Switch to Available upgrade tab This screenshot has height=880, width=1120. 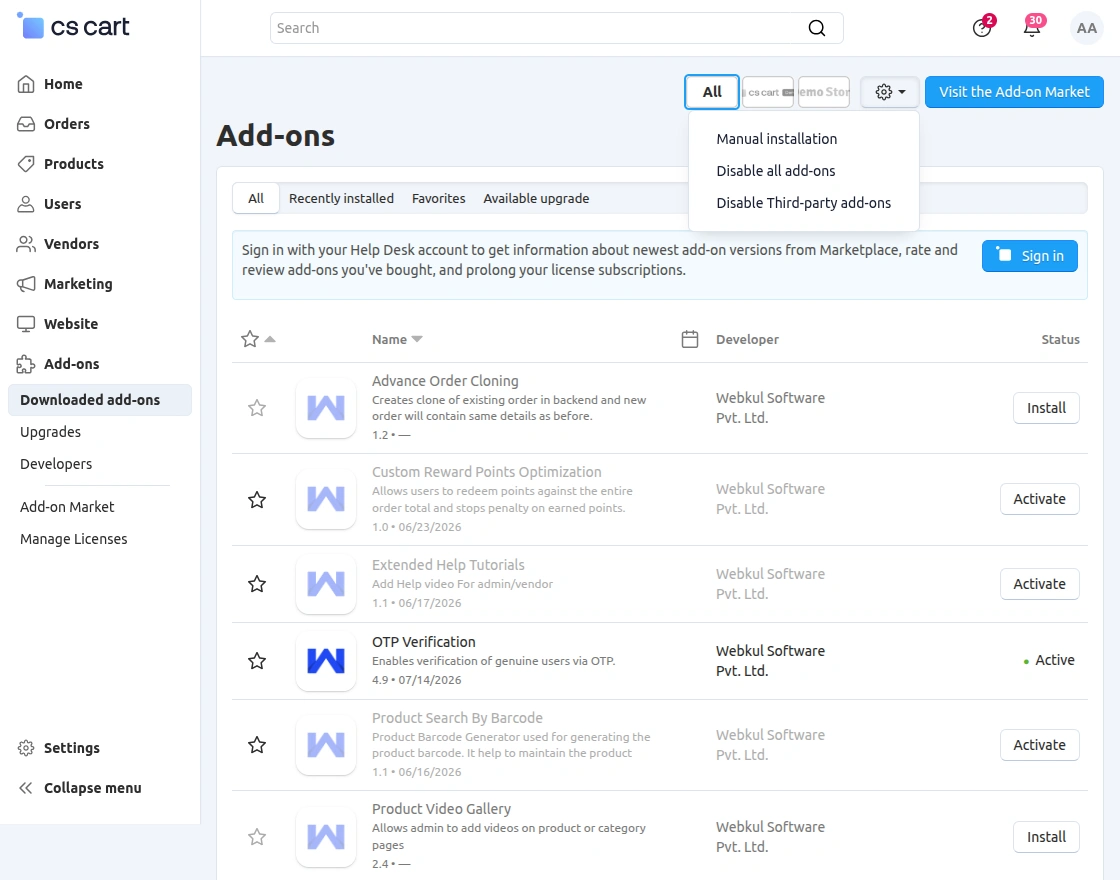[x=536, y=199]
